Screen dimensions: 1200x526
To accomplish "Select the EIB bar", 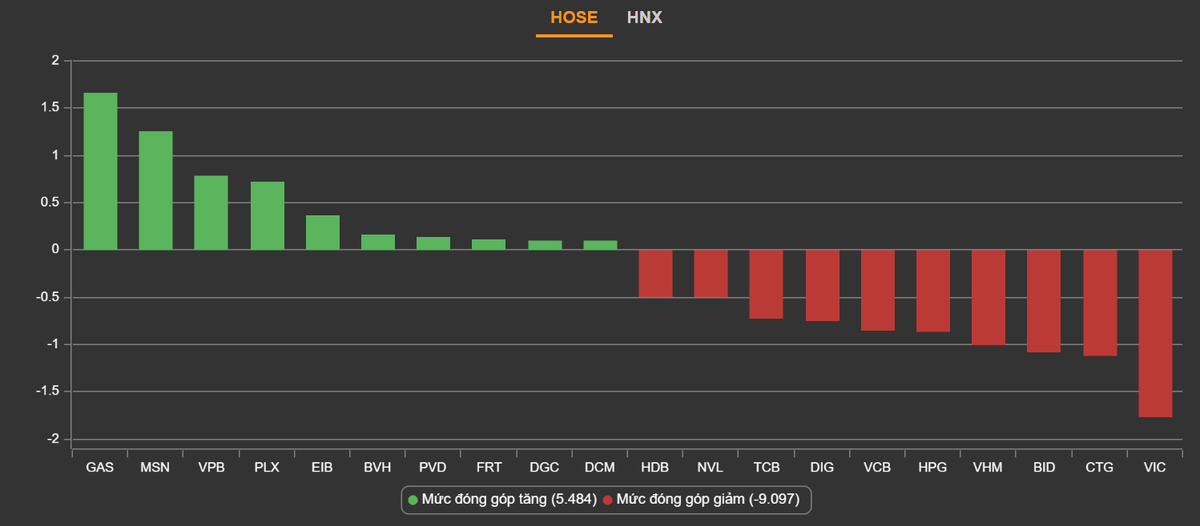I will coord(322,233).
